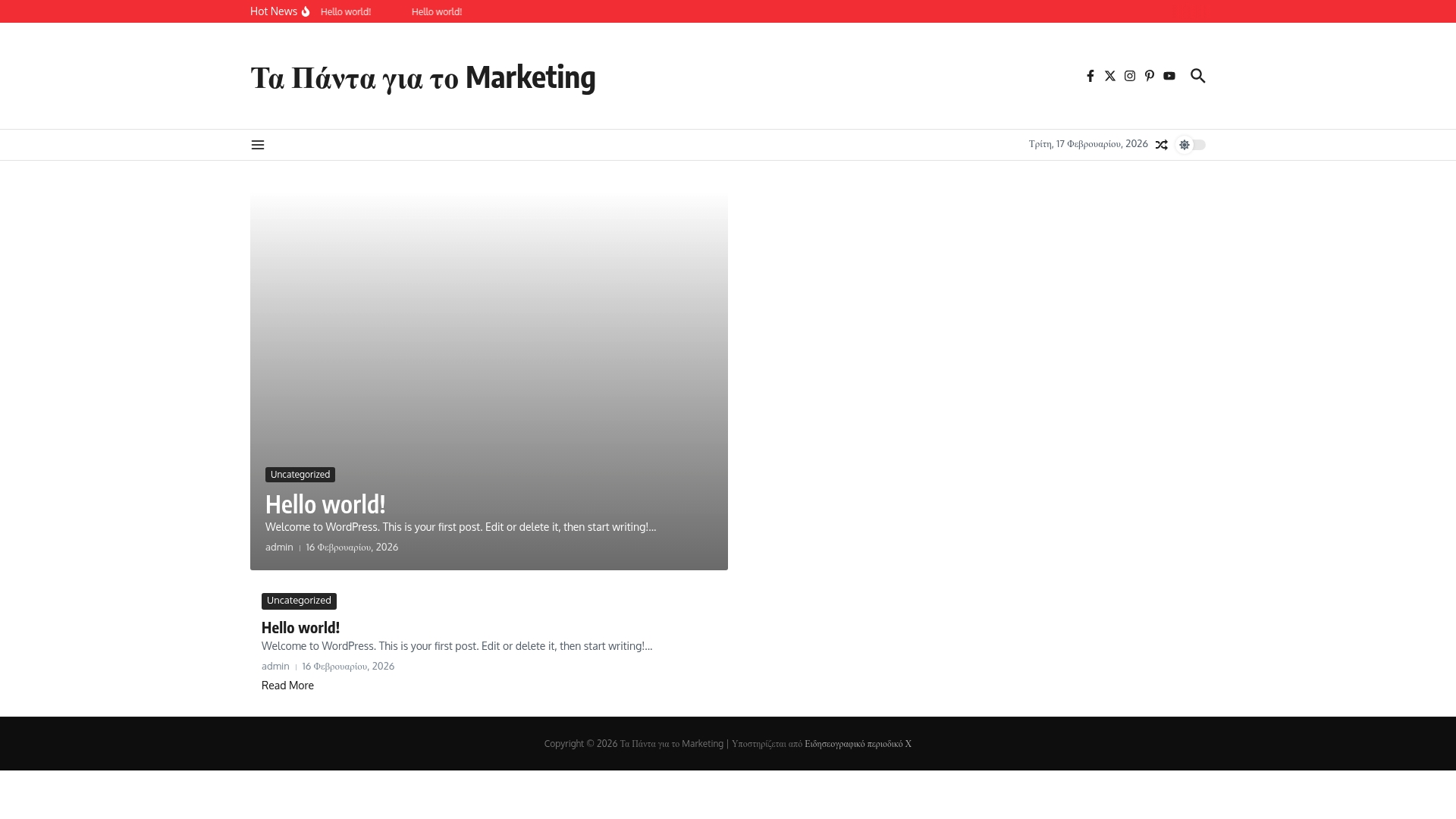Viewport: 1456px width, 819px height.
Task: Open Hello world! title in post list
Action: pyautogui.click(x=300, y=628)
